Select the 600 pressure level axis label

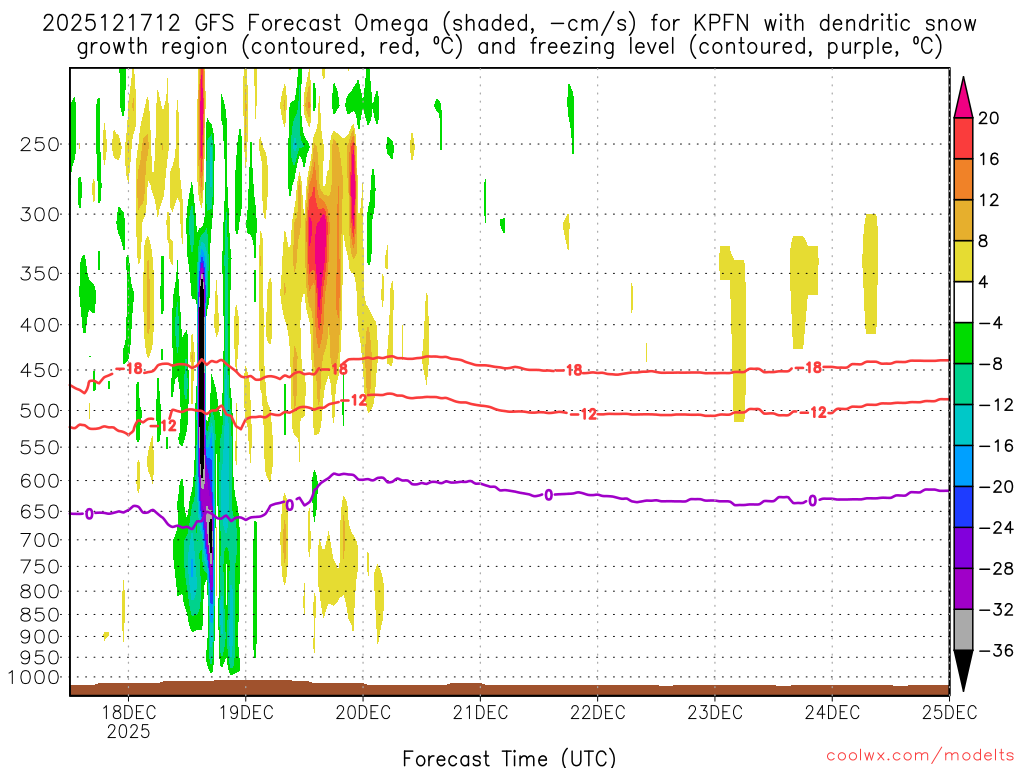39,481
